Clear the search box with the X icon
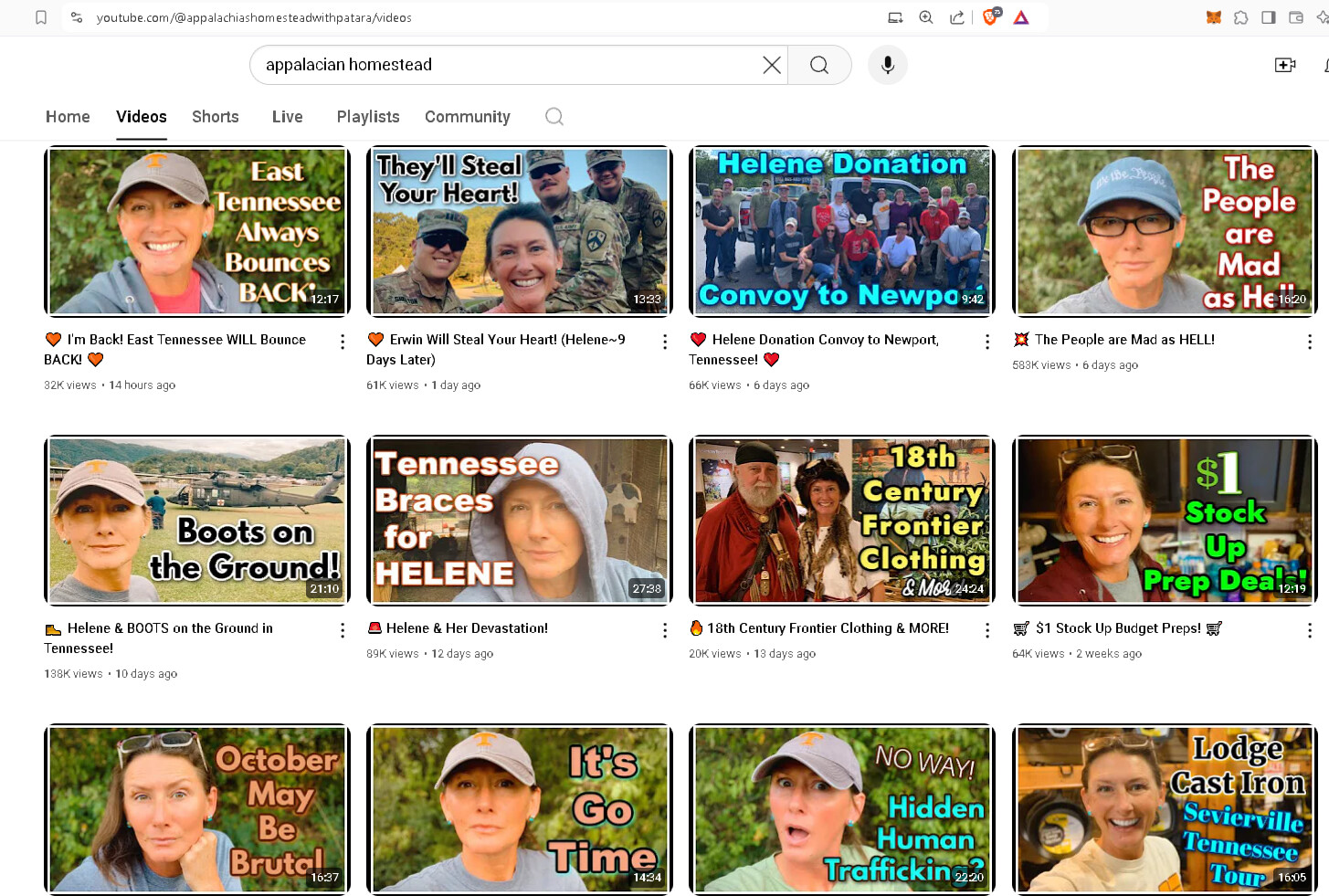This screenshot has height=896, width=1329. [772, 65]
